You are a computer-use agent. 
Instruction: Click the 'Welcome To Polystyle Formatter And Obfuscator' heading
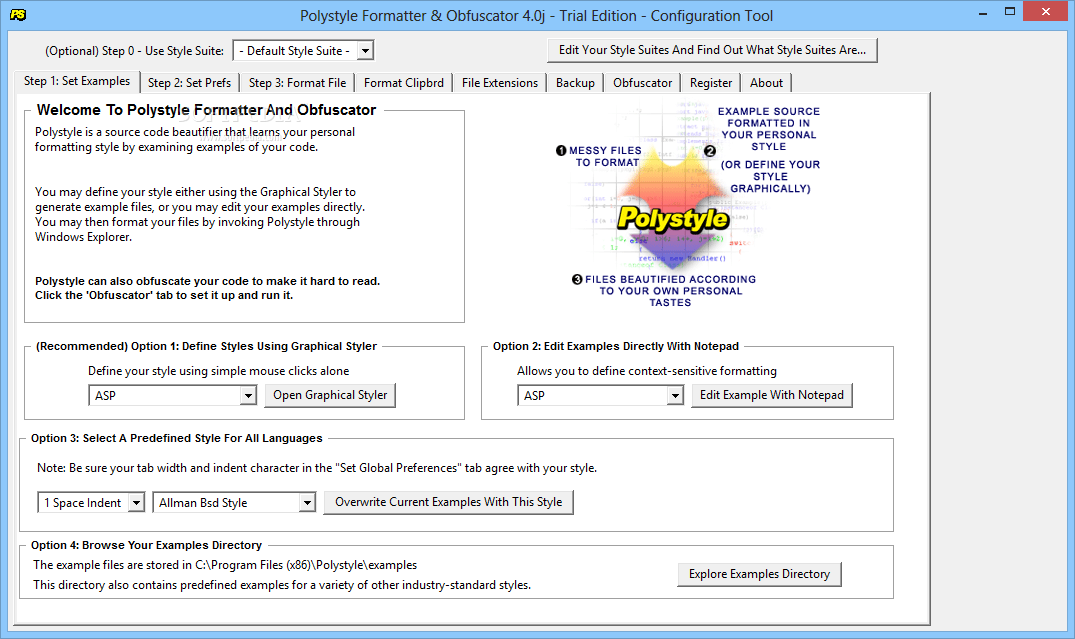[x=206, y=110]
